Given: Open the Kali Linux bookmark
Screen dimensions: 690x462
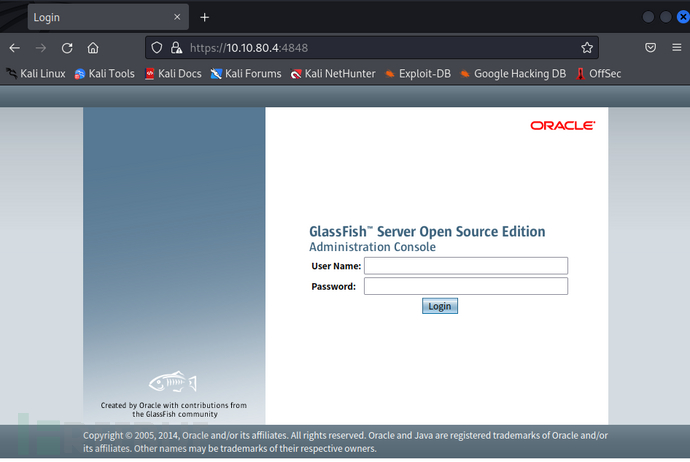Looking at the screenshot, I should (36, 73).
